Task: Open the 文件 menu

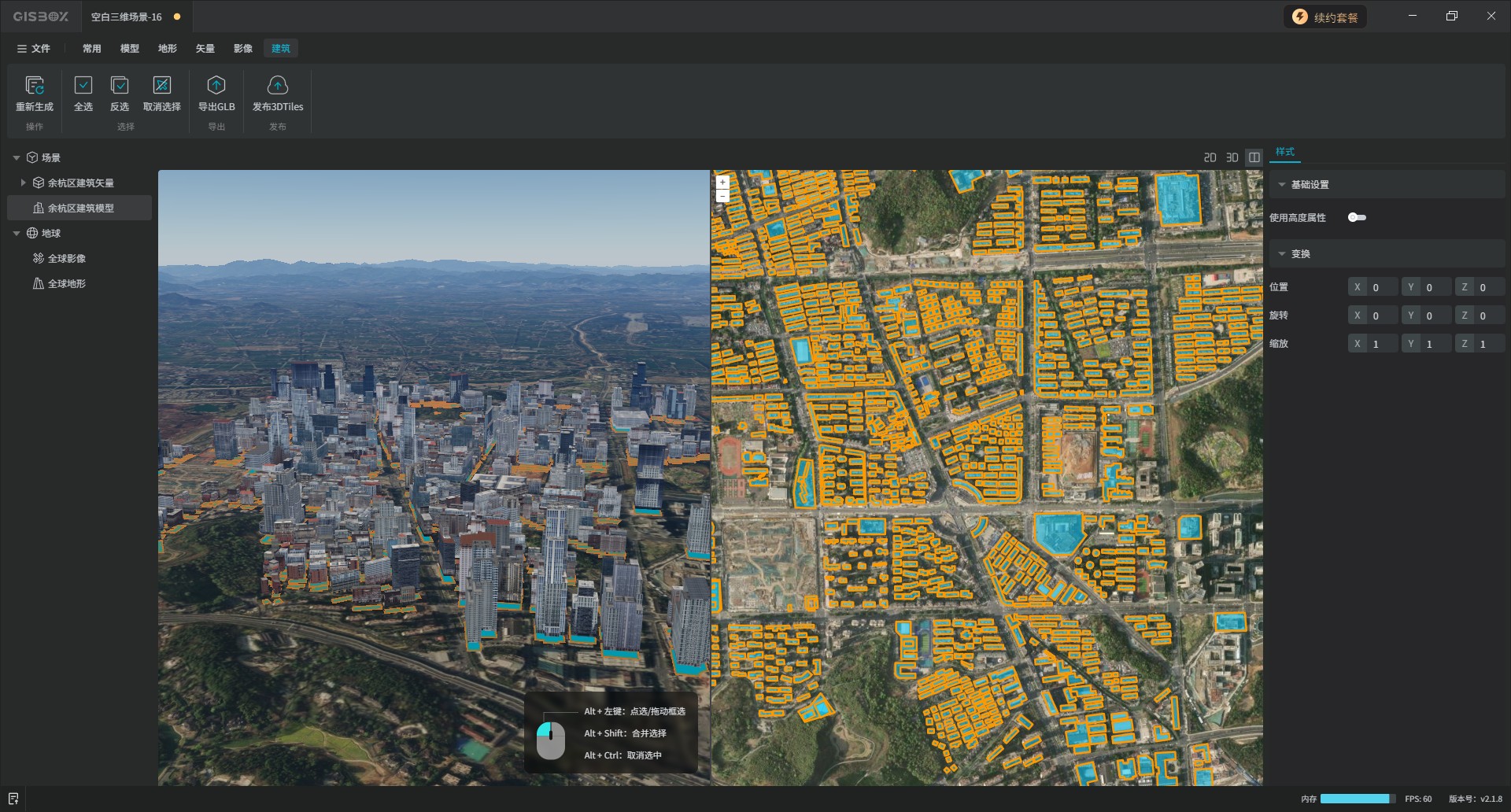Action: pos(34,49)
